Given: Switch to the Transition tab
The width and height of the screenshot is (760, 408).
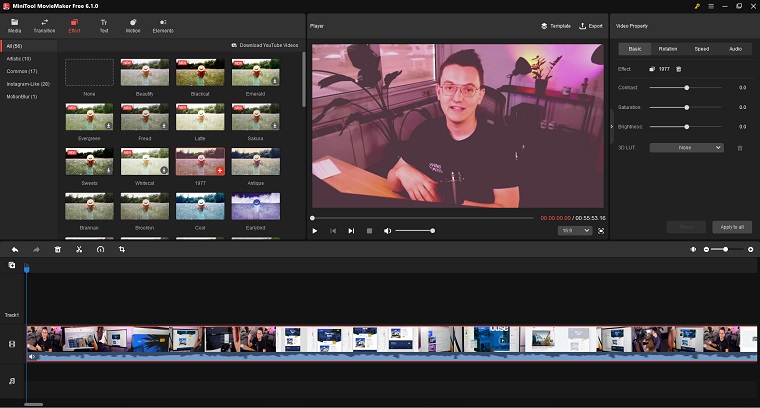Looking at the screenshot, I should tap(44, 26).
